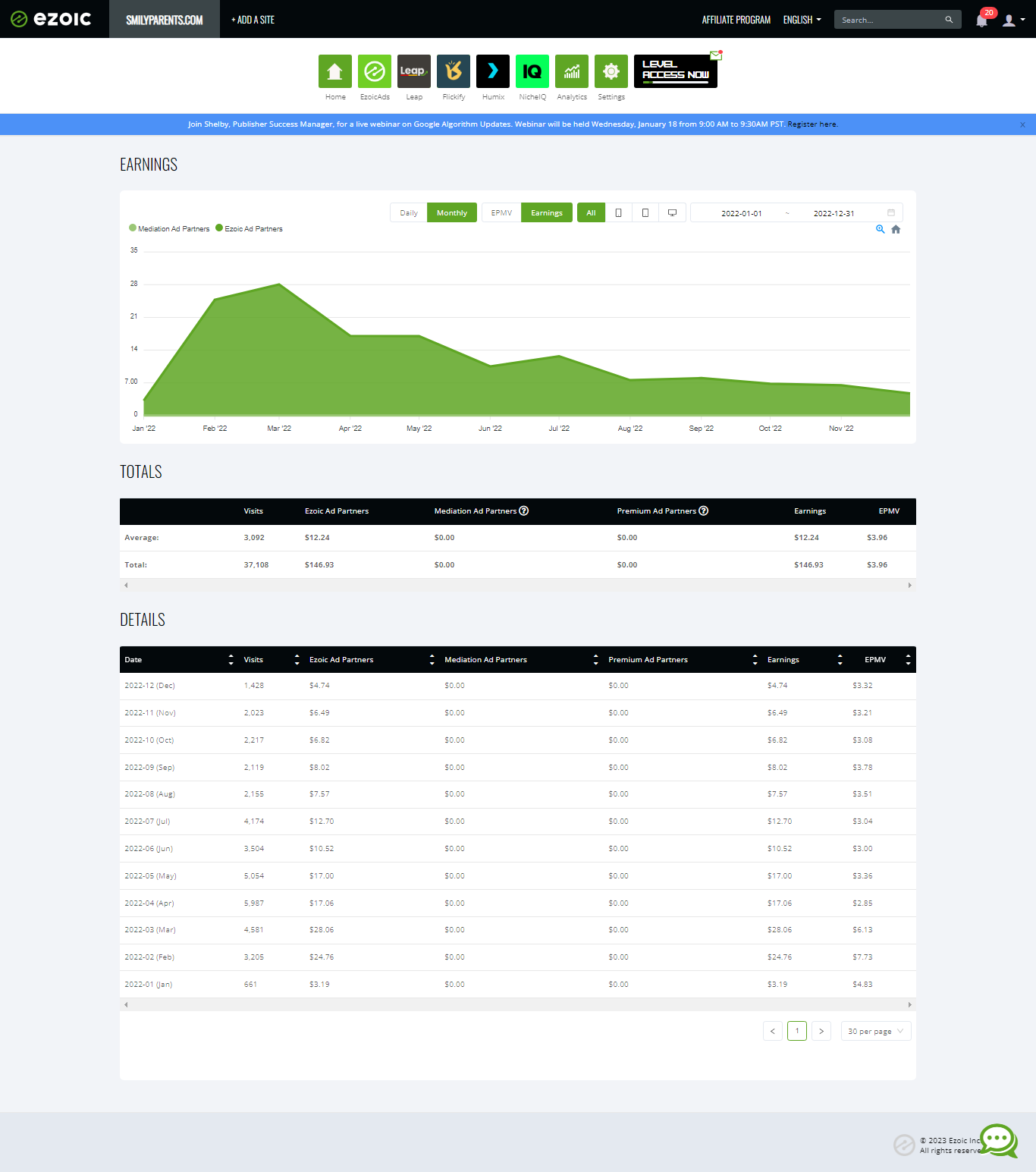The height and width of the screenshot is (1172, 1036).
Task: Open the Flickify icon
Action: tap(453, 71)
